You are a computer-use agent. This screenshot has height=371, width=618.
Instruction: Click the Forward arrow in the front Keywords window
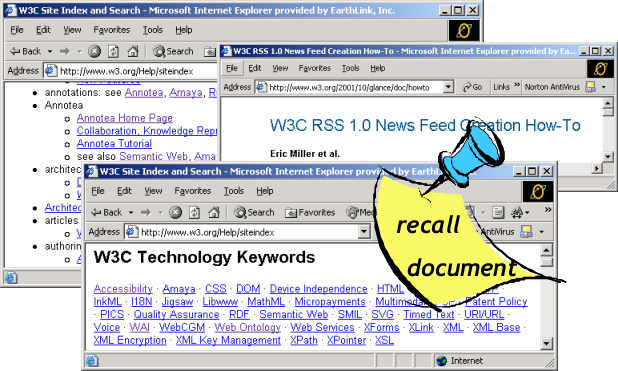pyautogui.click(x=146, y=213)
